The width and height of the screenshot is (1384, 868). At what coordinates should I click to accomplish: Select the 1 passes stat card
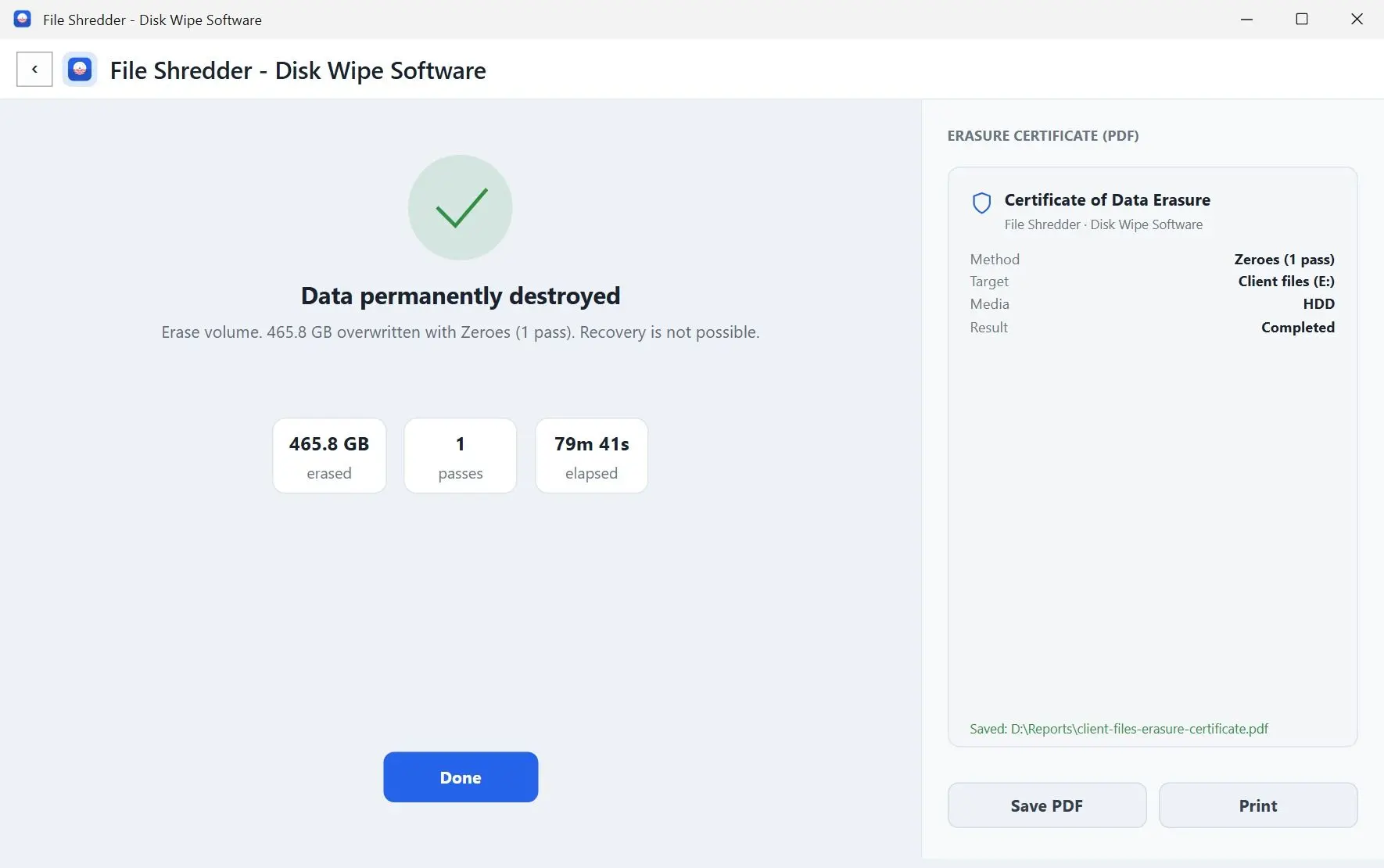pos(461,456)
